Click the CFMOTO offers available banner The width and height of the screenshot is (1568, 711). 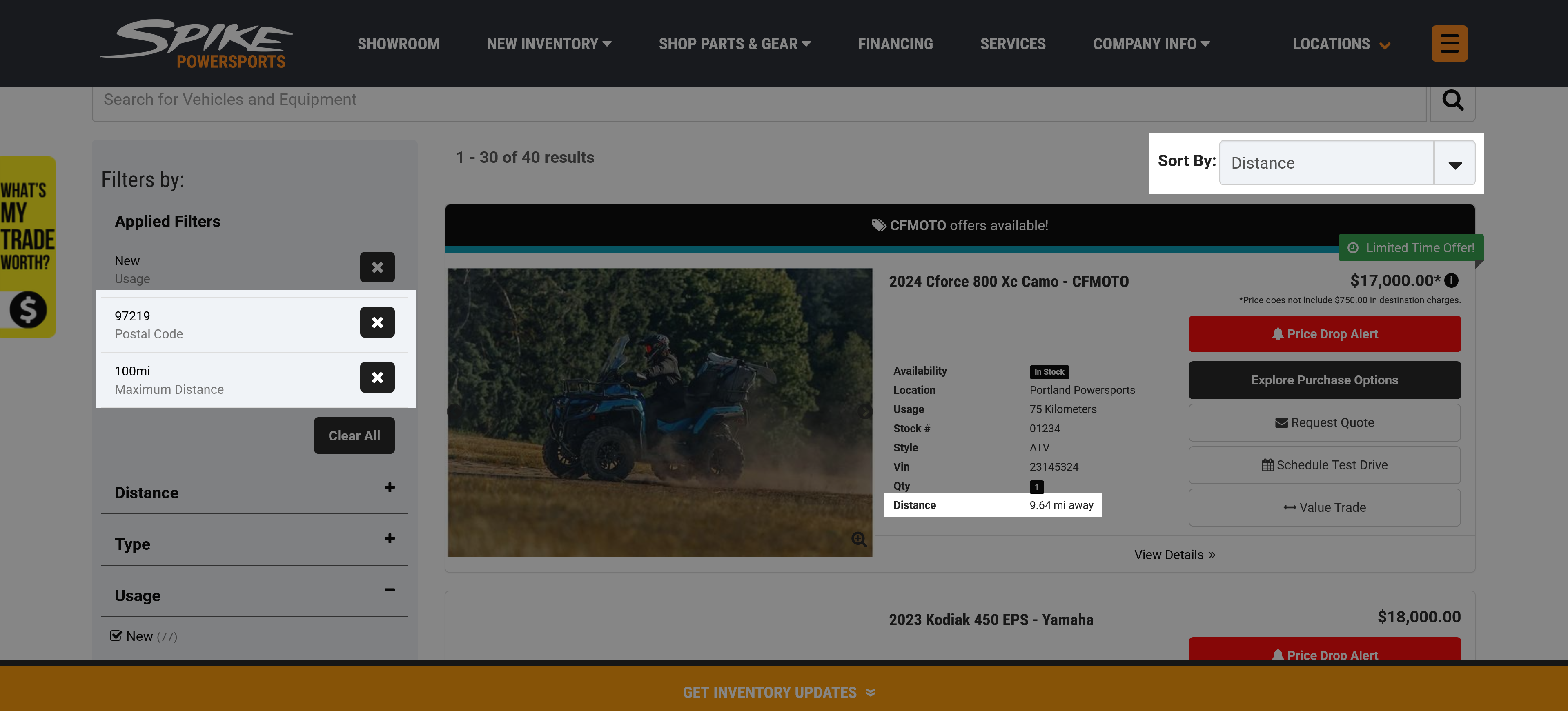tap(960, 226)
